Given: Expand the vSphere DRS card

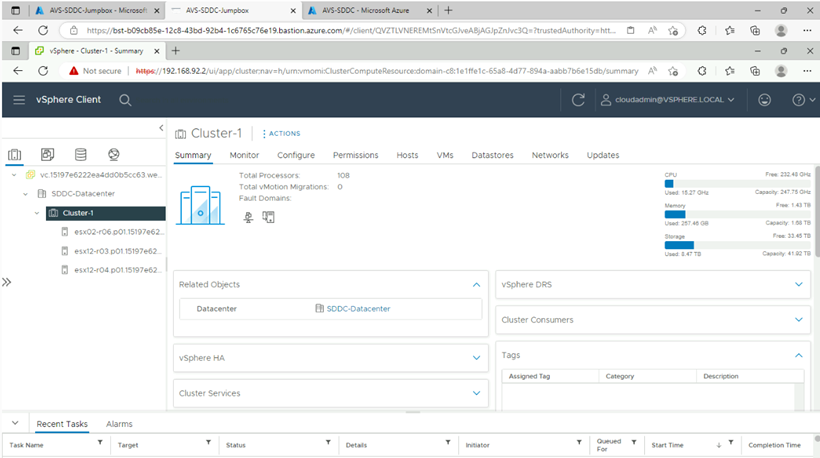Looking at the screenshot, I should point(799,284).
